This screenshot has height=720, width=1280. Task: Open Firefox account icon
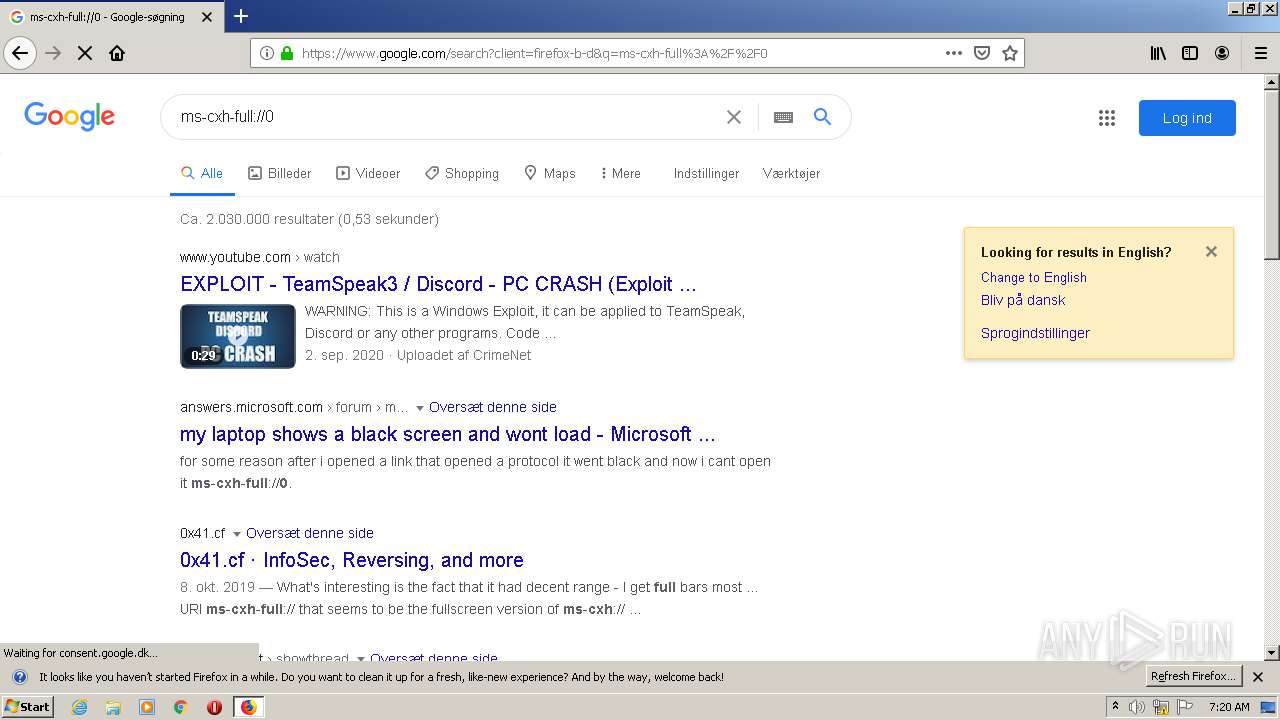click(1222, 53)
